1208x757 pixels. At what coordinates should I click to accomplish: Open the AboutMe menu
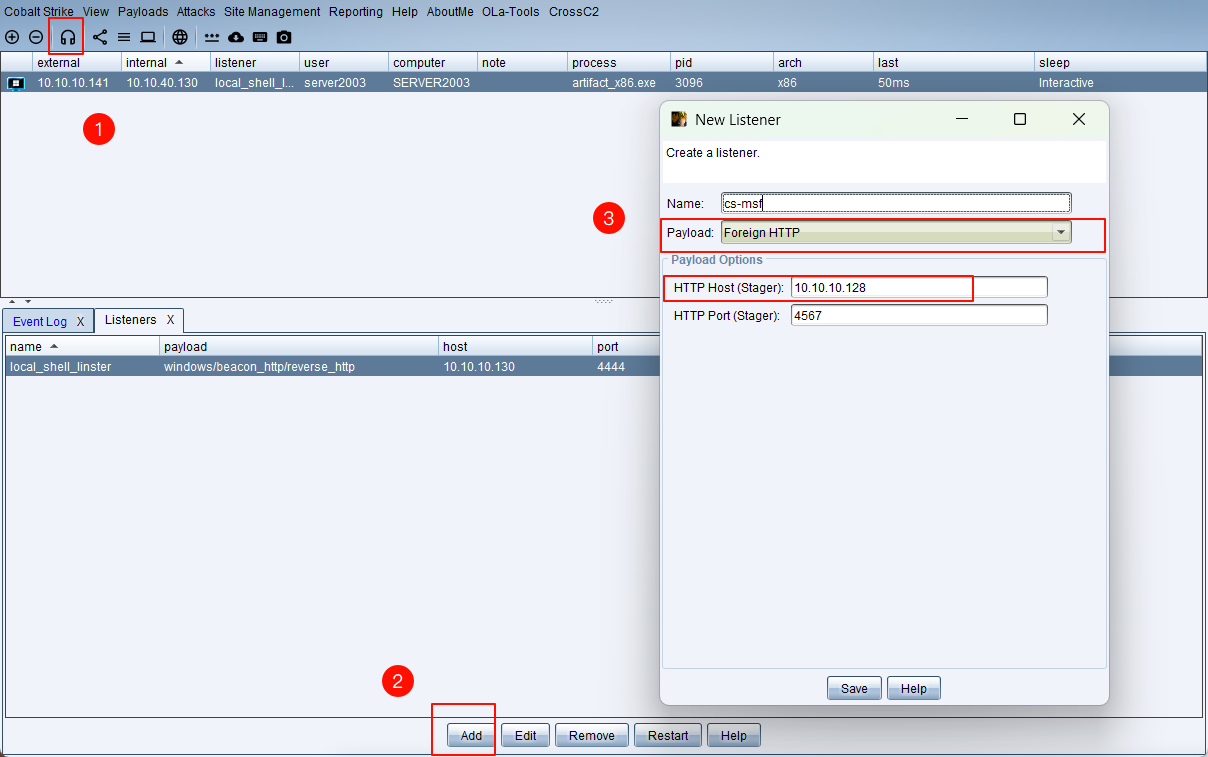450,12
